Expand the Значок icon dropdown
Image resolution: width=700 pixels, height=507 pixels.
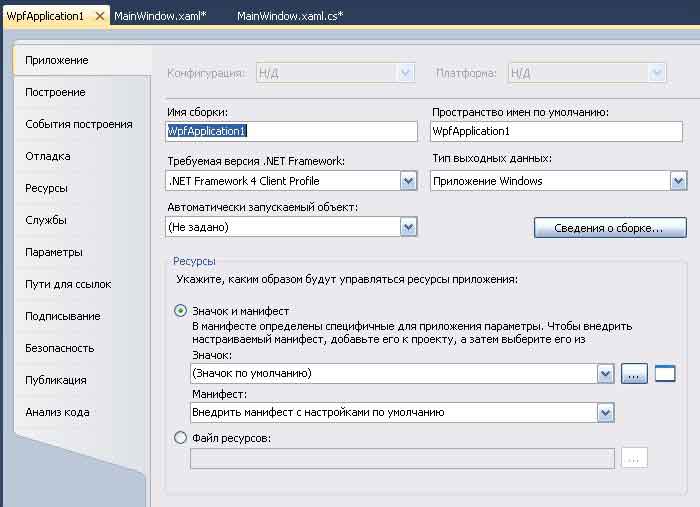(605, 374)
